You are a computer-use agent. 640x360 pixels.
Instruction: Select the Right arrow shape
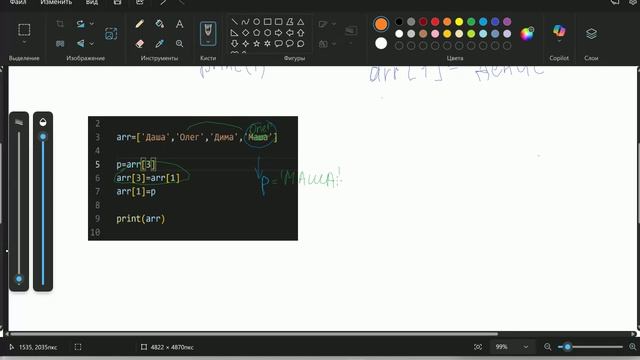278,33
